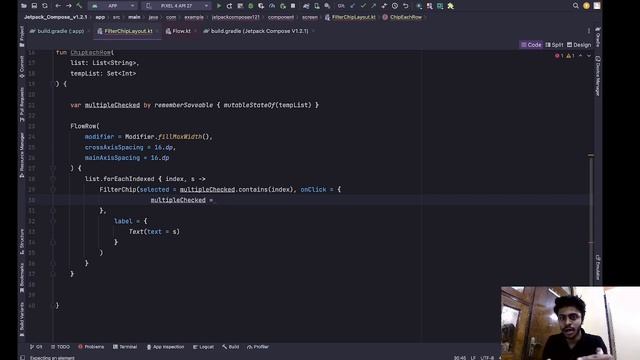Stop the running app with the stop icon

pos(293,6)
